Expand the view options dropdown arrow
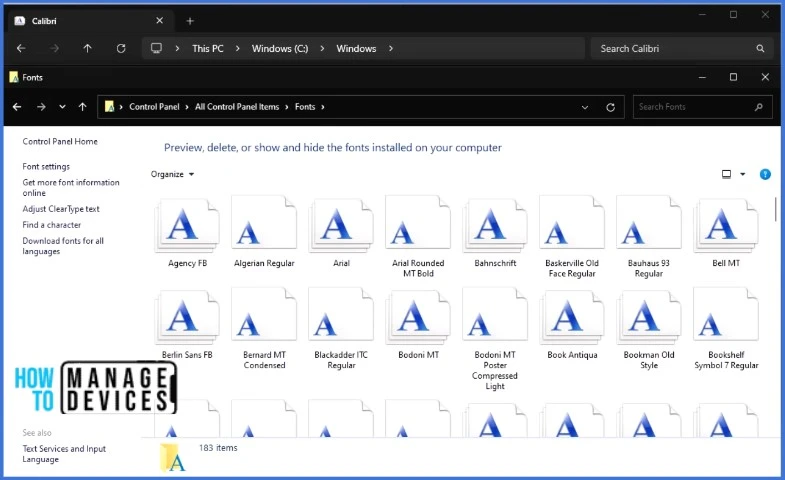This screenshot has height=480, width=785. (x=742, y=174)
